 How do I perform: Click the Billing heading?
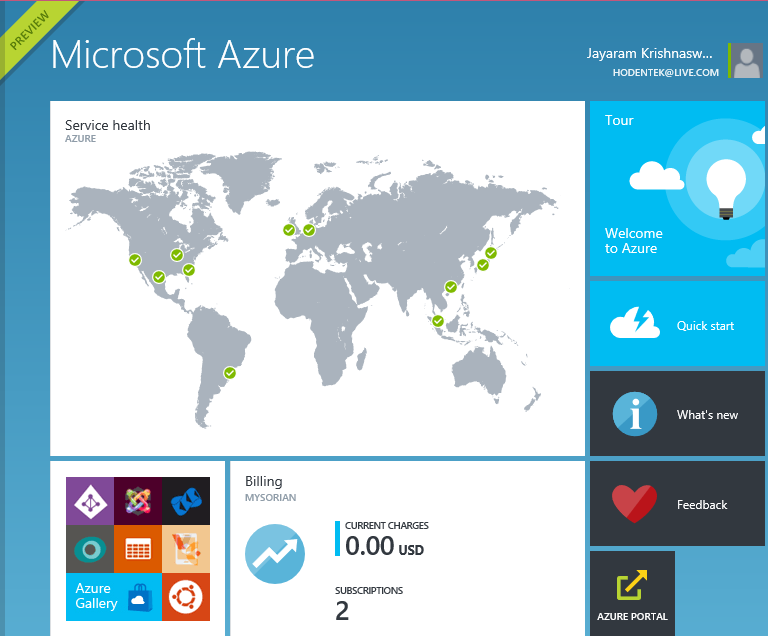click(x=264, y=482)
